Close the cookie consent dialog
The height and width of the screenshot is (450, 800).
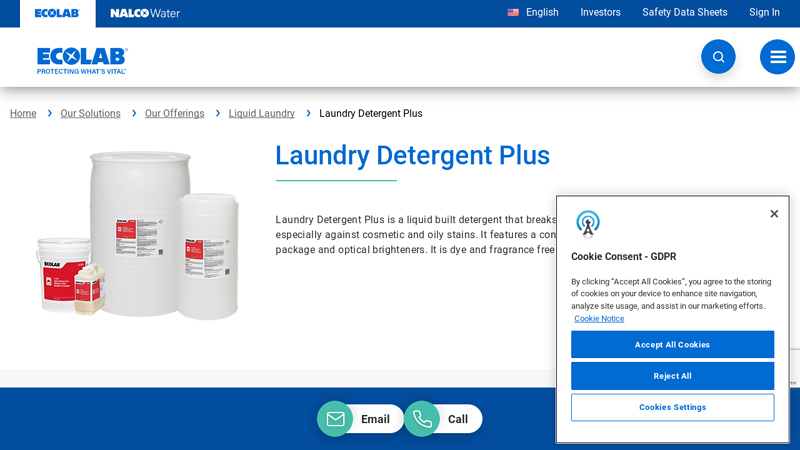[x=774, y=214]
